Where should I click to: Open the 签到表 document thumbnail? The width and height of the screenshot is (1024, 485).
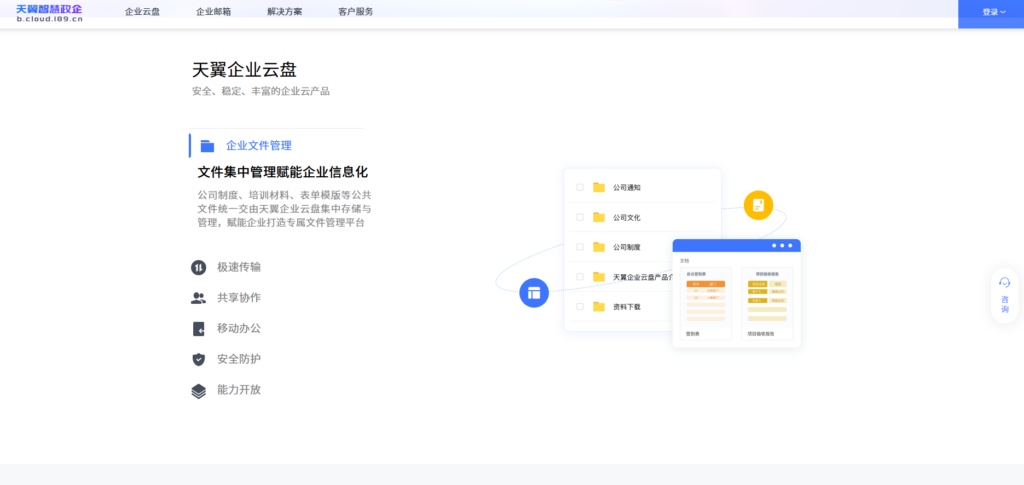[706, 304]
